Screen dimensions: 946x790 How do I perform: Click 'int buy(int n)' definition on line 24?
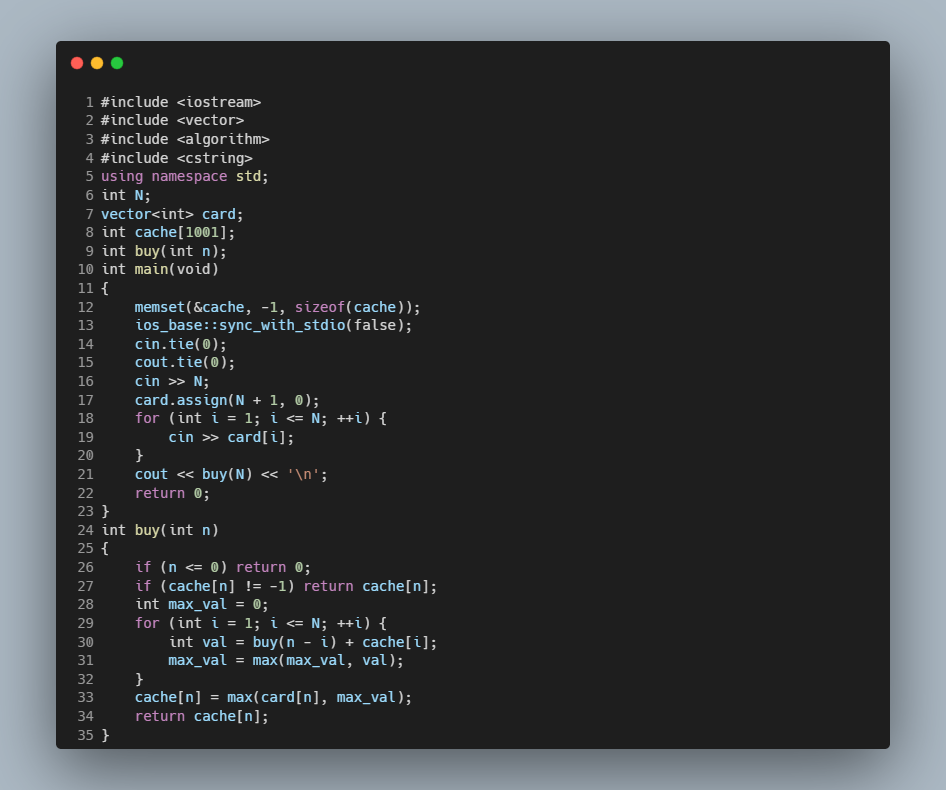click(x=159, y=530)
